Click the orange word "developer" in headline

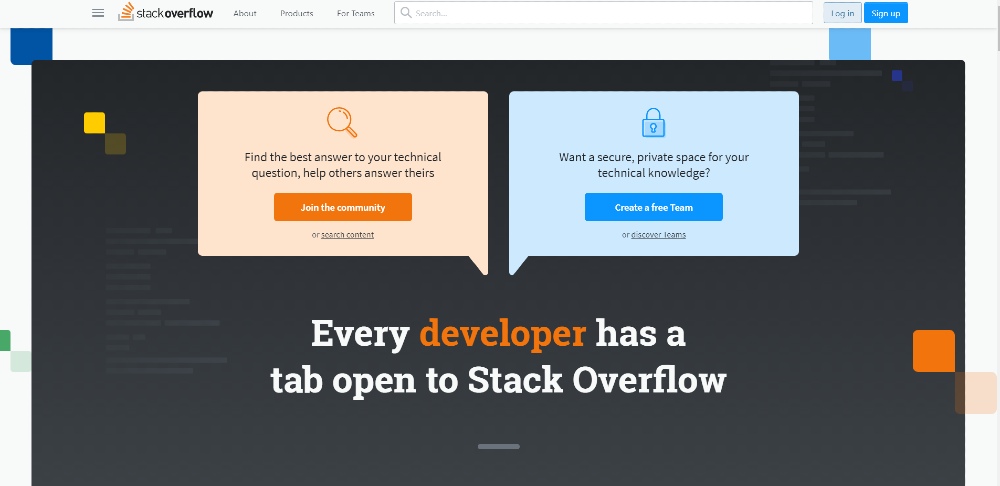pos(503,334)
